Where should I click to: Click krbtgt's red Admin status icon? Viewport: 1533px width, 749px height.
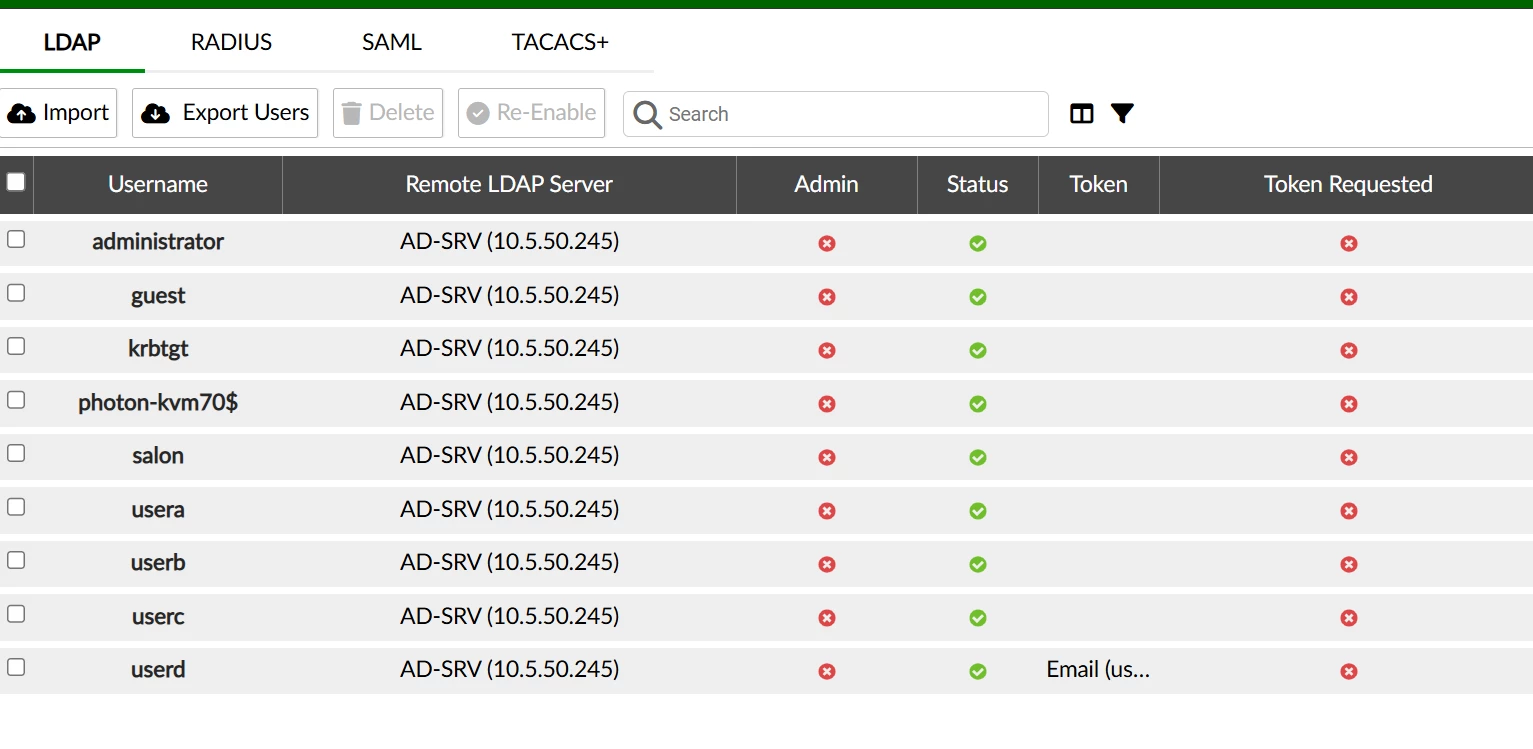click(826, 350)
